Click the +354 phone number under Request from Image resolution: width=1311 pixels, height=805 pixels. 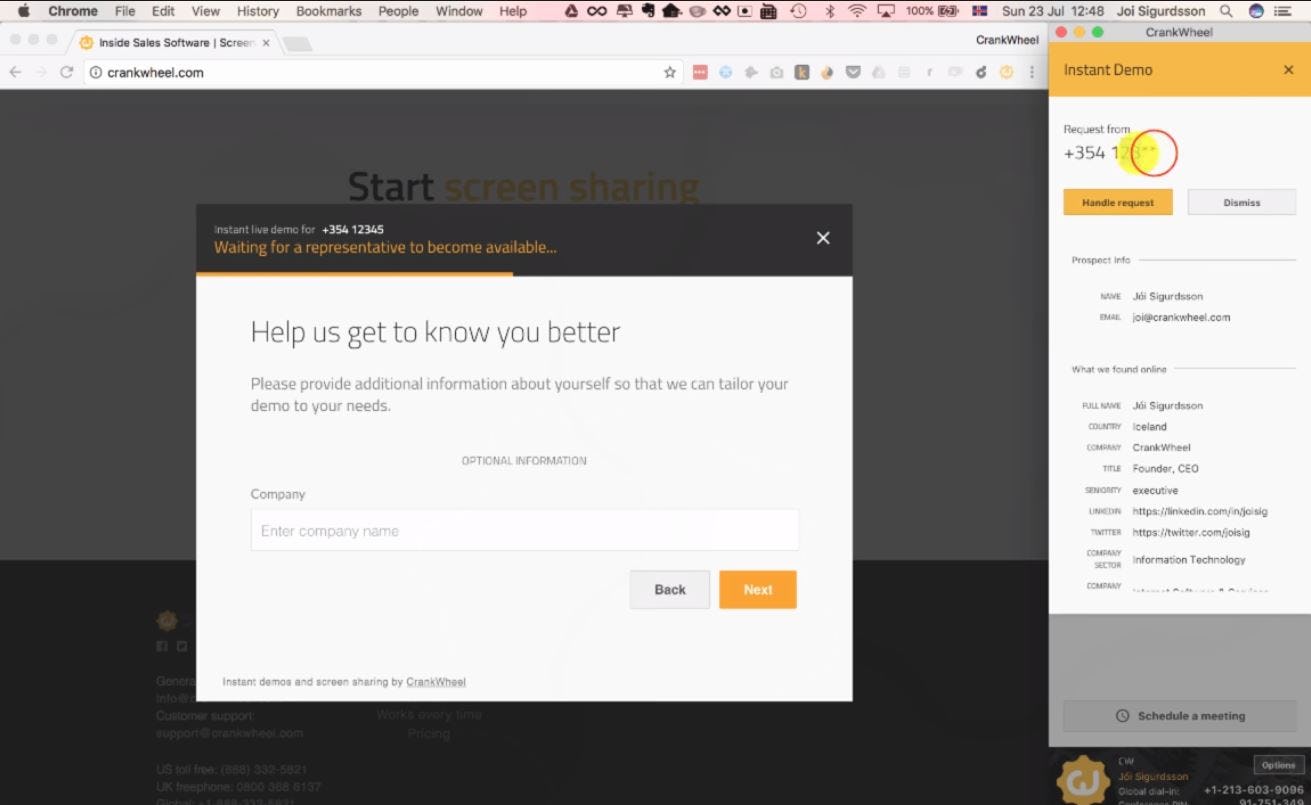click(1110, 153)
